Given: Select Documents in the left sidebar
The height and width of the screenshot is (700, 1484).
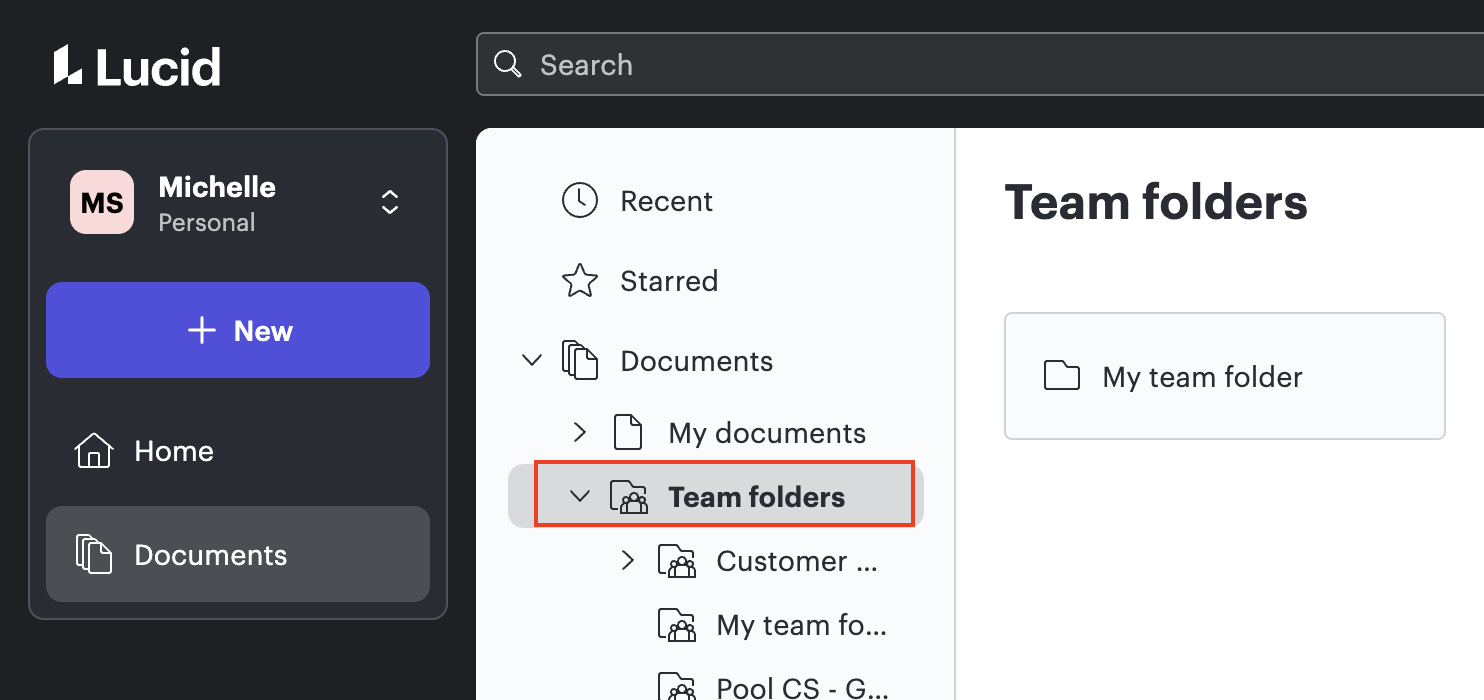Looking at the screenshot, I should pos(210,554).
